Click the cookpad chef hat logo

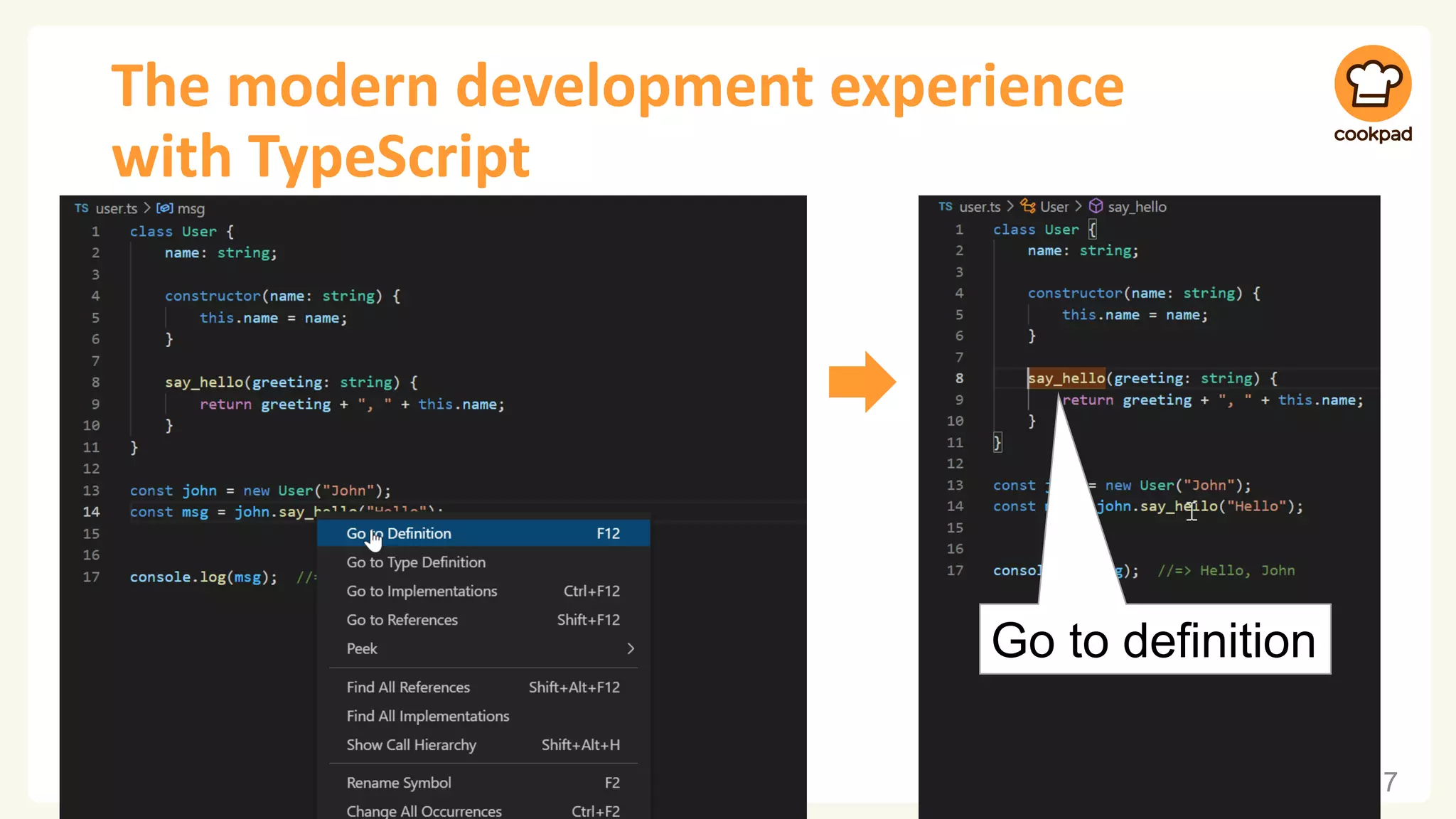pyautogui.click(x=1373, y=83)
